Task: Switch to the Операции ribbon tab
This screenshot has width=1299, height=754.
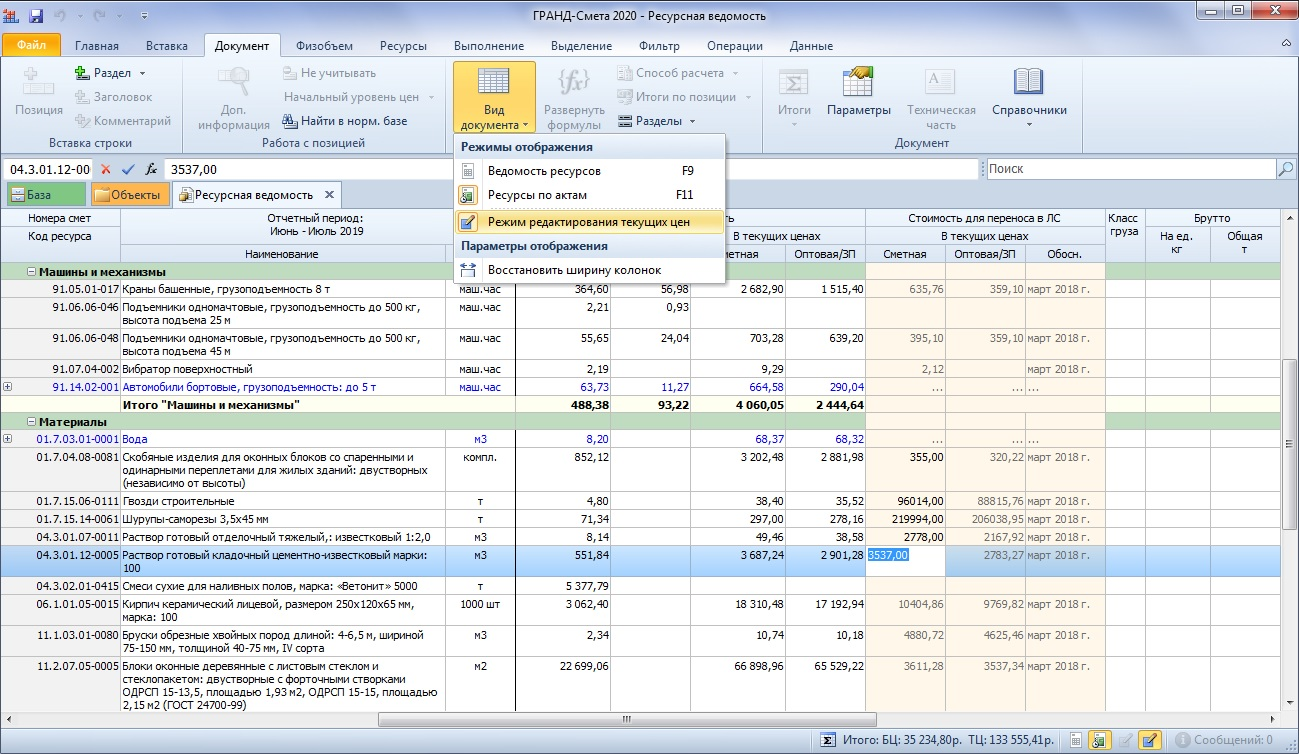Action: tap(734, 46)
